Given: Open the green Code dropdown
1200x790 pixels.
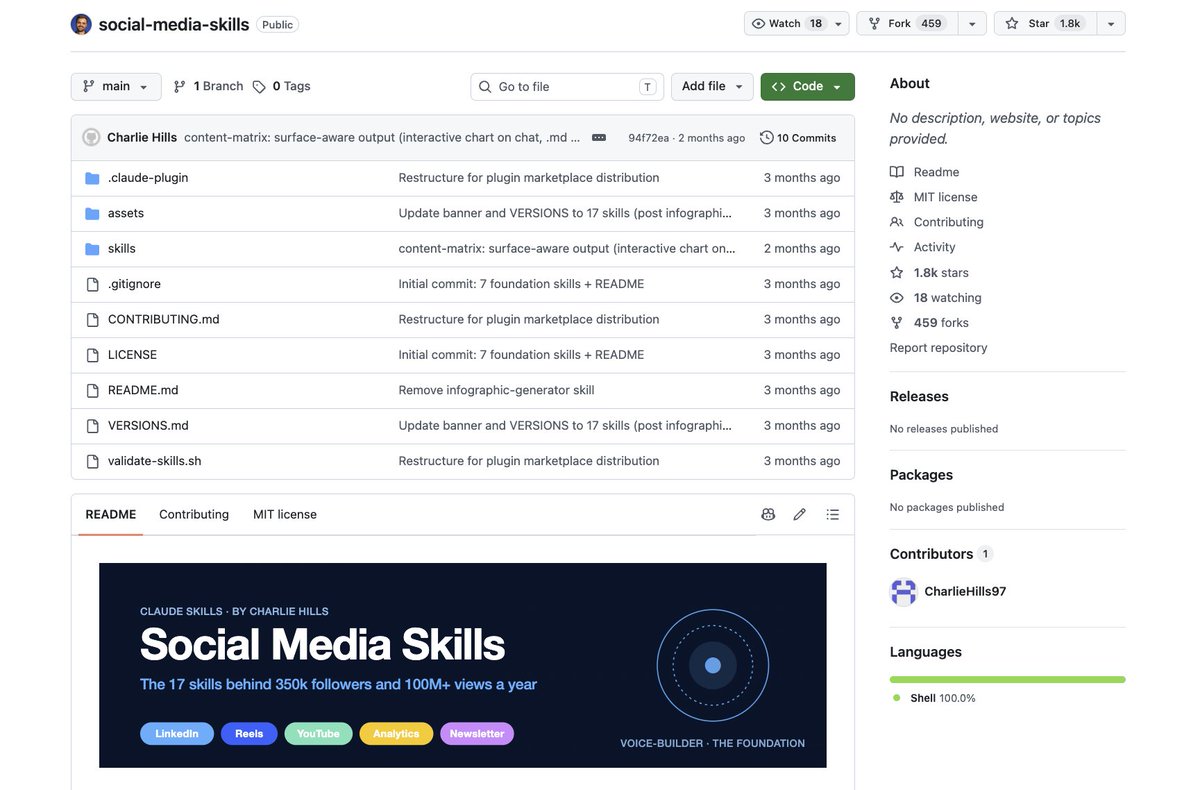Looking at the screenshot, I should coord(807,87).
